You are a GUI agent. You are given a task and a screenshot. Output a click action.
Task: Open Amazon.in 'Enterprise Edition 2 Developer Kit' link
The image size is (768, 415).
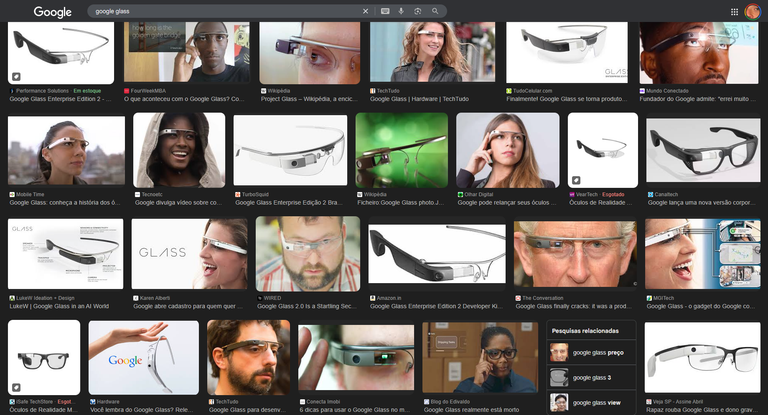click(436, 306)
